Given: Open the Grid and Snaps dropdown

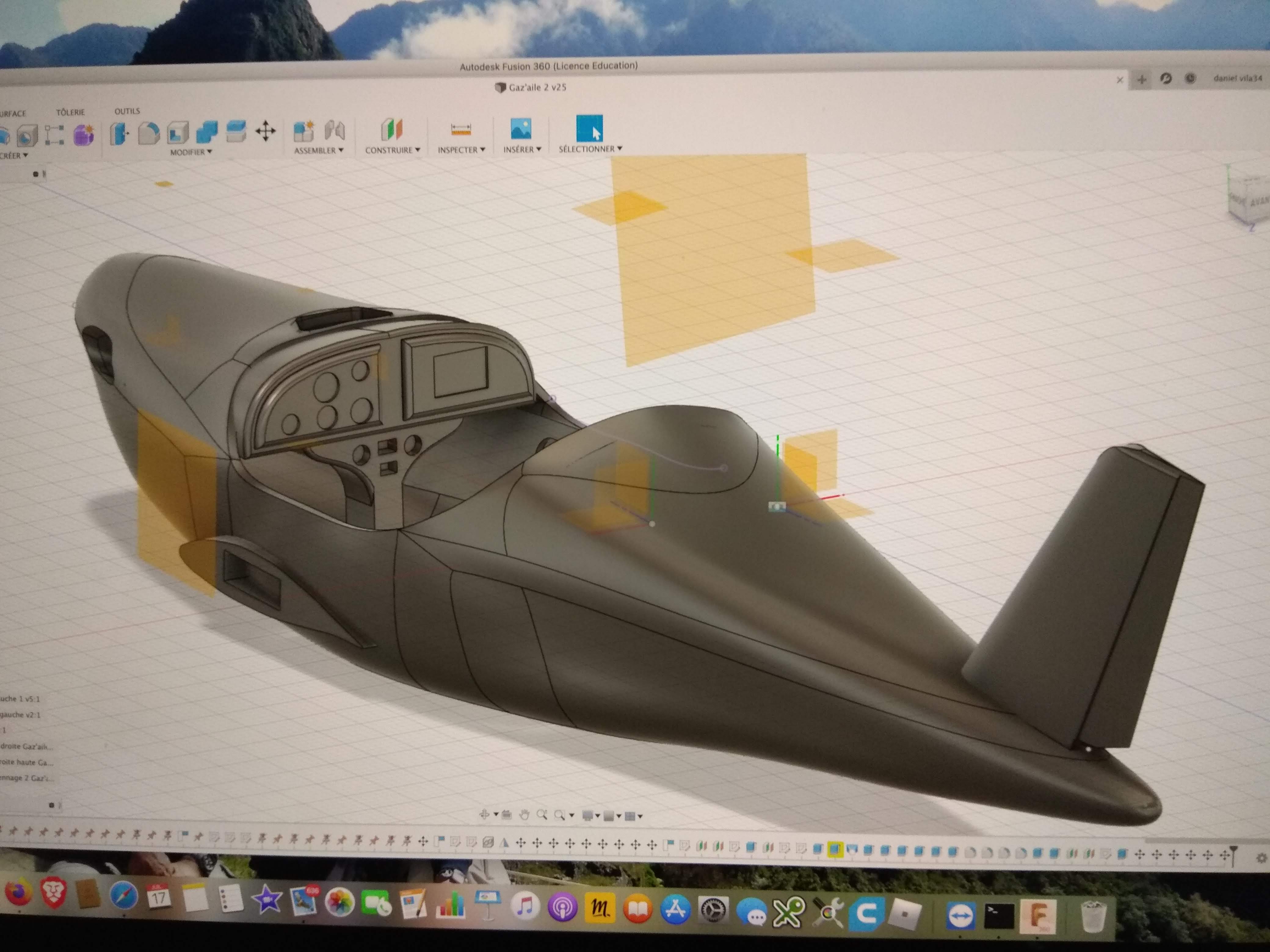Looking at the screenshot, I should pyautogui.click(x=612, y=815).
